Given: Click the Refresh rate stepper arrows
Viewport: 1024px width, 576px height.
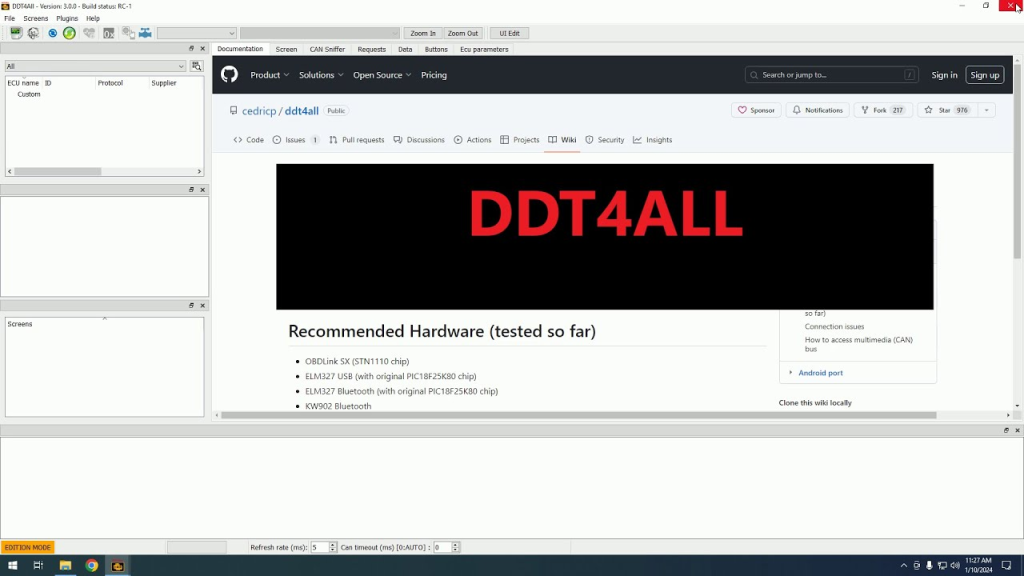Looking at the screenshot, I should pyautogui.click(x=333, y=547).
